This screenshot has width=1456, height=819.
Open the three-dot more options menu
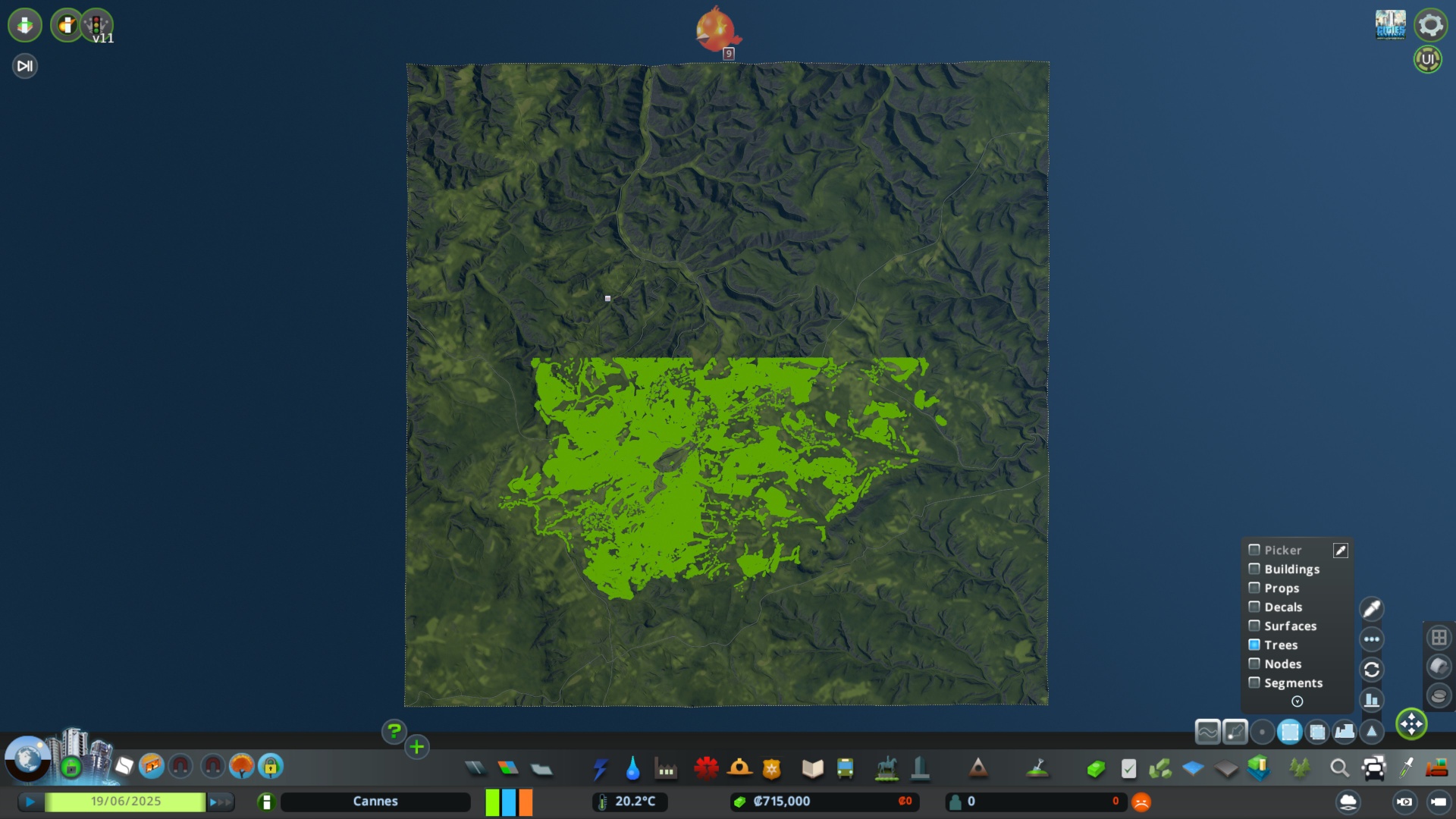(x=1372, y=639)
